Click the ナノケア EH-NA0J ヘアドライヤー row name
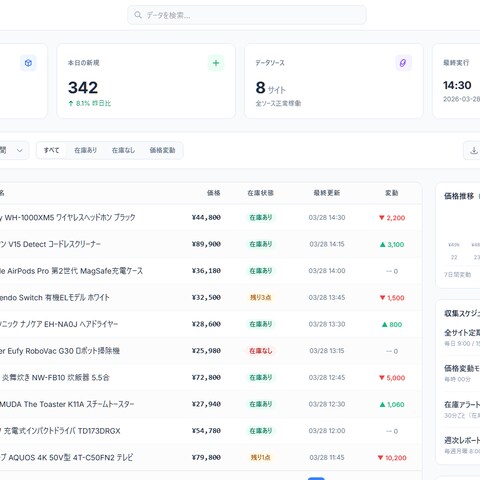This screenshot has width=480, height=480. tap(59, 324)
